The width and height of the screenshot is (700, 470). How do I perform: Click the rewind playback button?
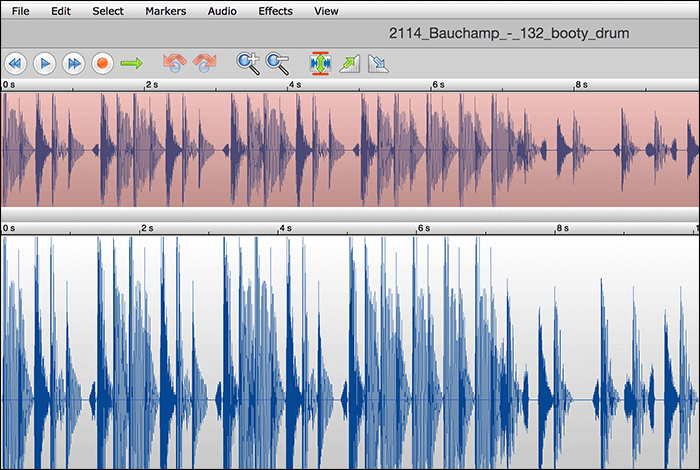click(x=15, y=63)
